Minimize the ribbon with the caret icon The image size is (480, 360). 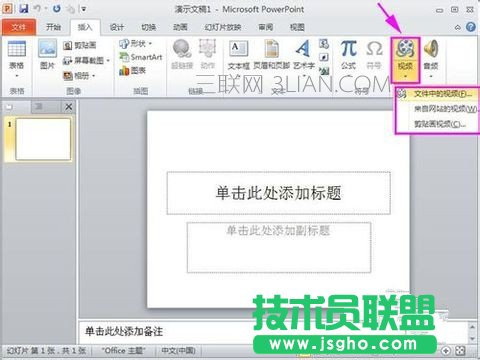click(458, 27)
